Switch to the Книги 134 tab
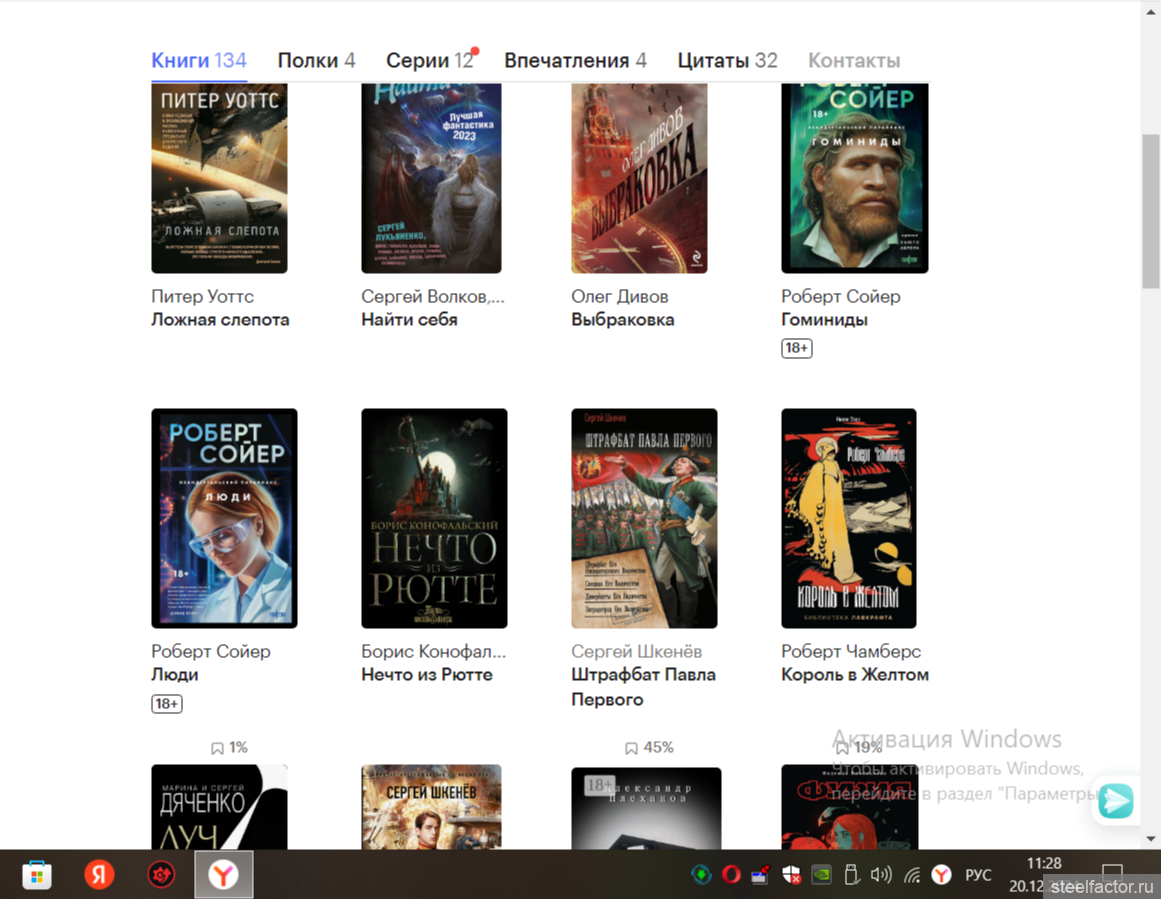1161x899 pixels. (x=198, y=61)
